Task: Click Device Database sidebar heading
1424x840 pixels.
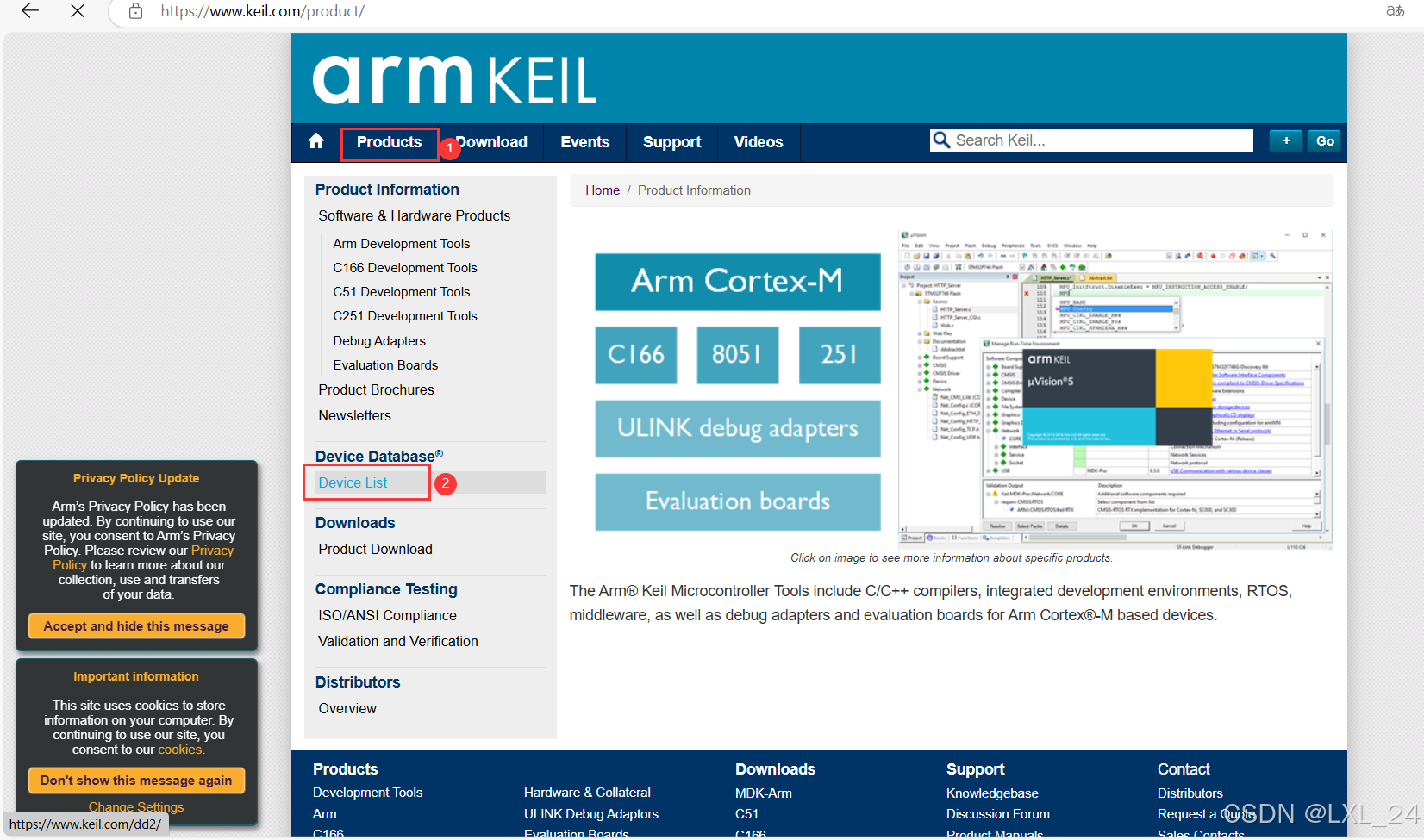Action: point(379,456)
